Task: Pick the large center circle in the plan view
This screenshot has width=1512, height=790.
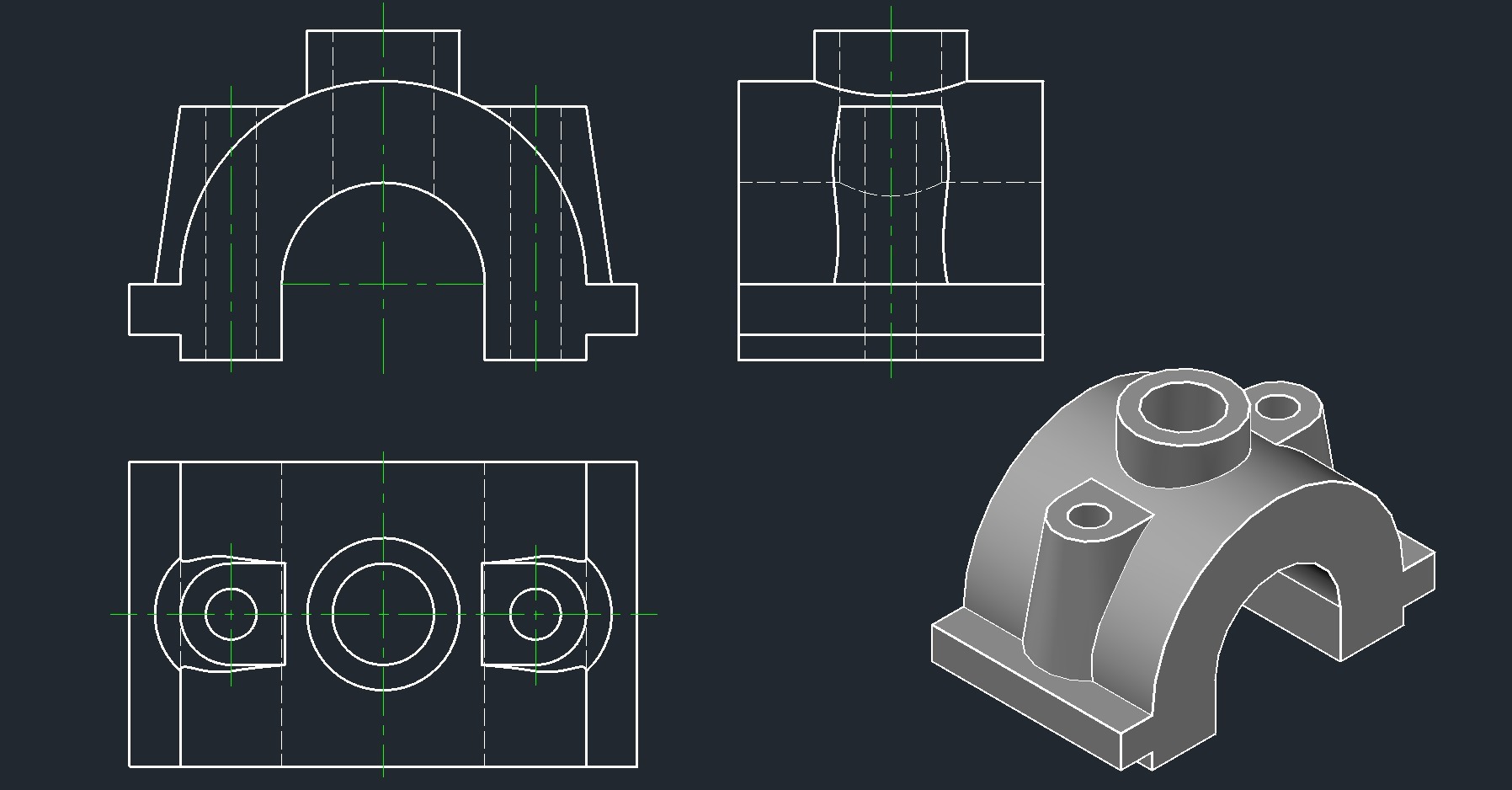Action: 383,614
